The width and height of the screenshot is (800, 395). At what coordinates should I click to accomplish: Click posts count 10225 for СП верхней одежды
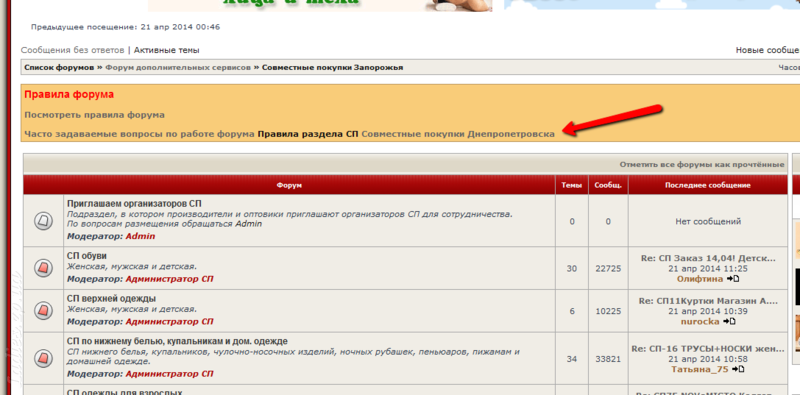[x=608, y=311]
